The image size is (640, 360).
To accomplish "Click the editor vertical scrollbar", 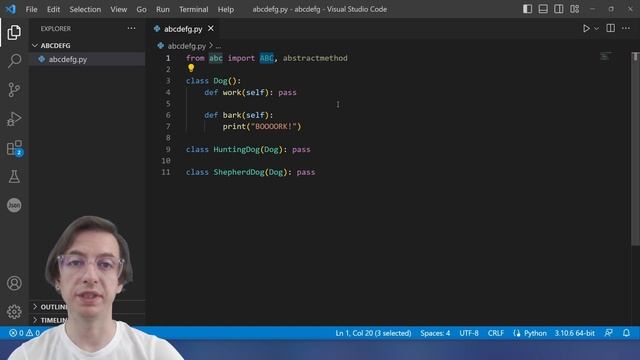I will click(635, 149).
